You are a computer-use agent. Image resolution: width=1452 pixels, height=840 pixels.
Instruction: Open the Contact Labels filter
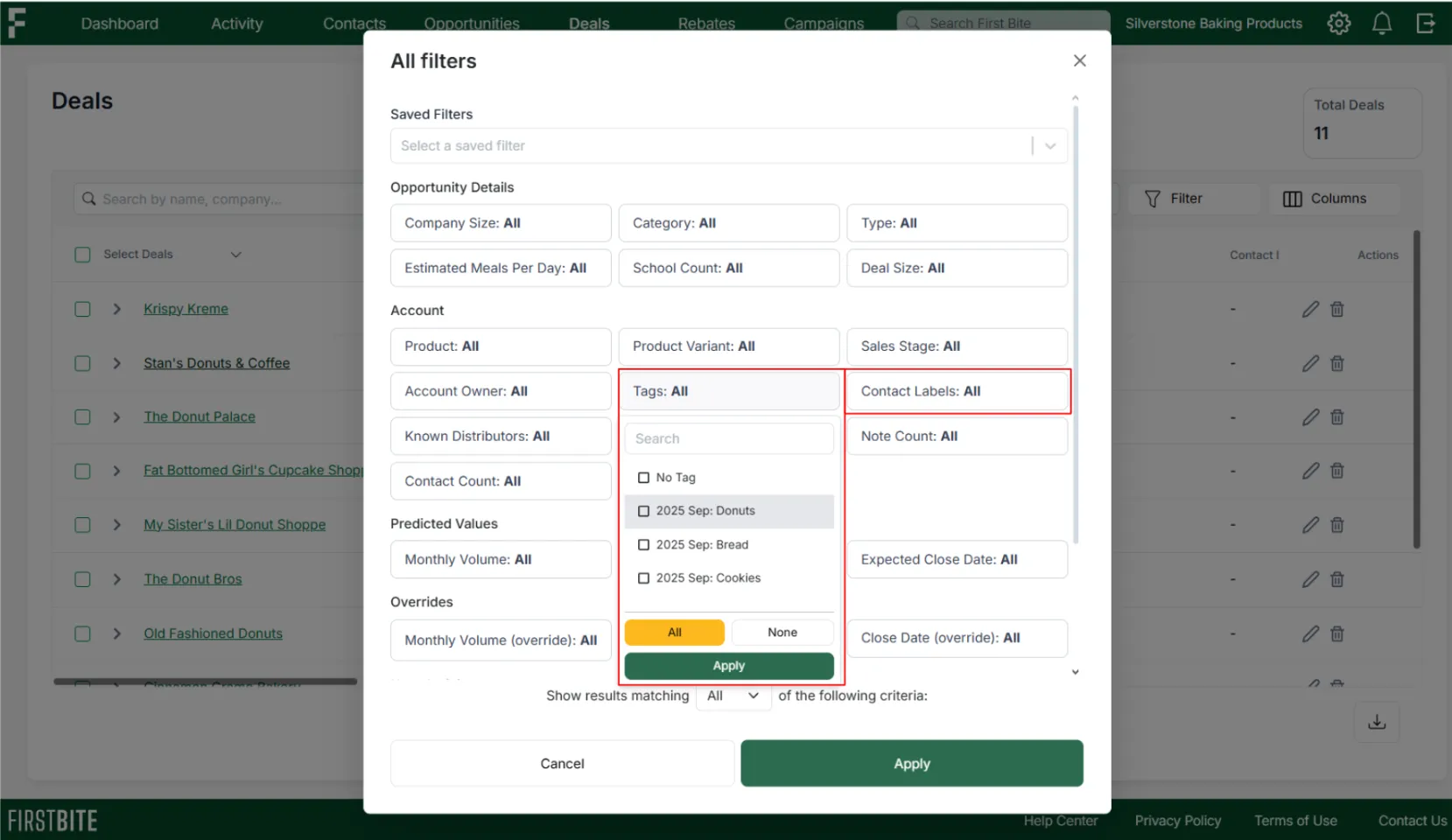957,391
